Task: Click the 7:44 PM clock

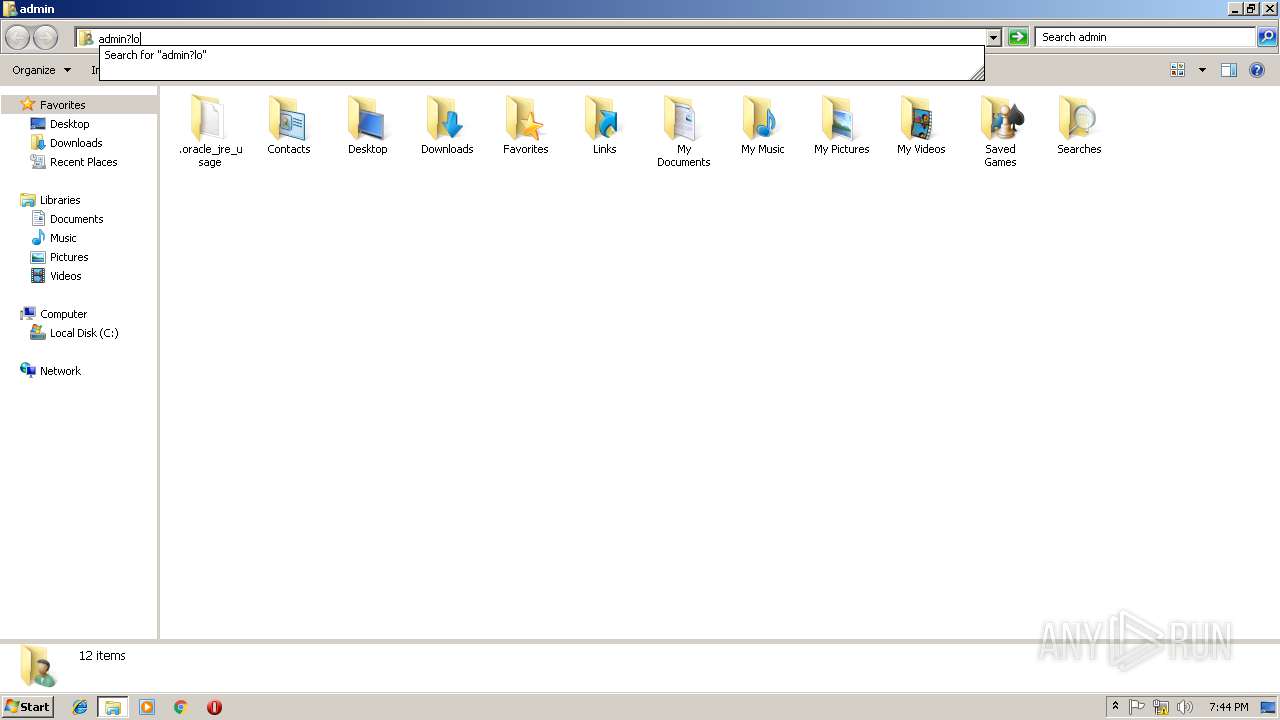Action: (x=1228, y=707)
